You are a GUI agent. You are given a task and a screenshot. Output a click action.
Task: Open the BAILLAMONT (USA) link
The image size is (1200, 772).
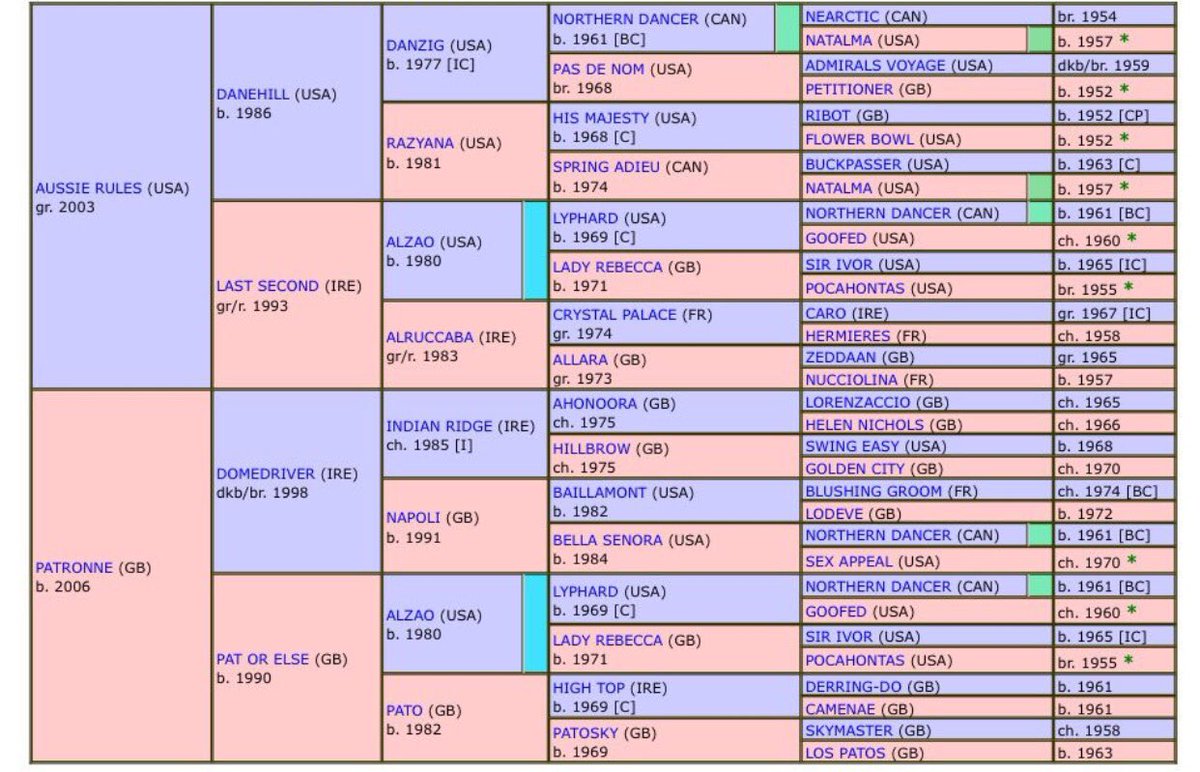(x=622, y=492)
